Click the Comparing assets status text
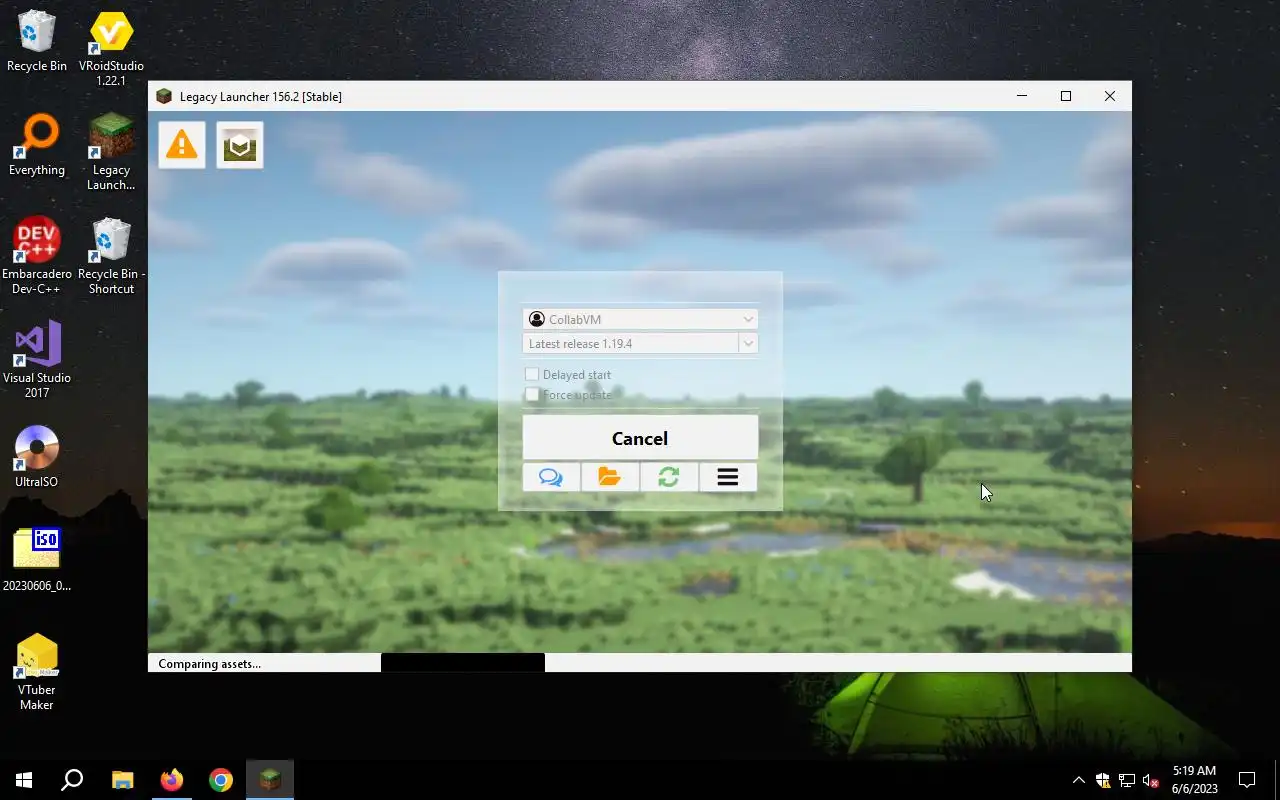Image resolution: width=1280 pixels, height=800 pixels. [209, 663]
